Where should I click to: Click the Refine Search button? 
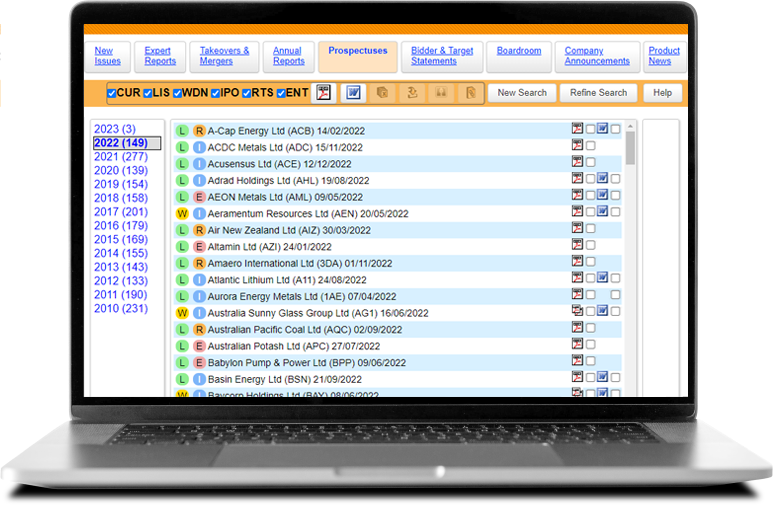click(598, 93)
